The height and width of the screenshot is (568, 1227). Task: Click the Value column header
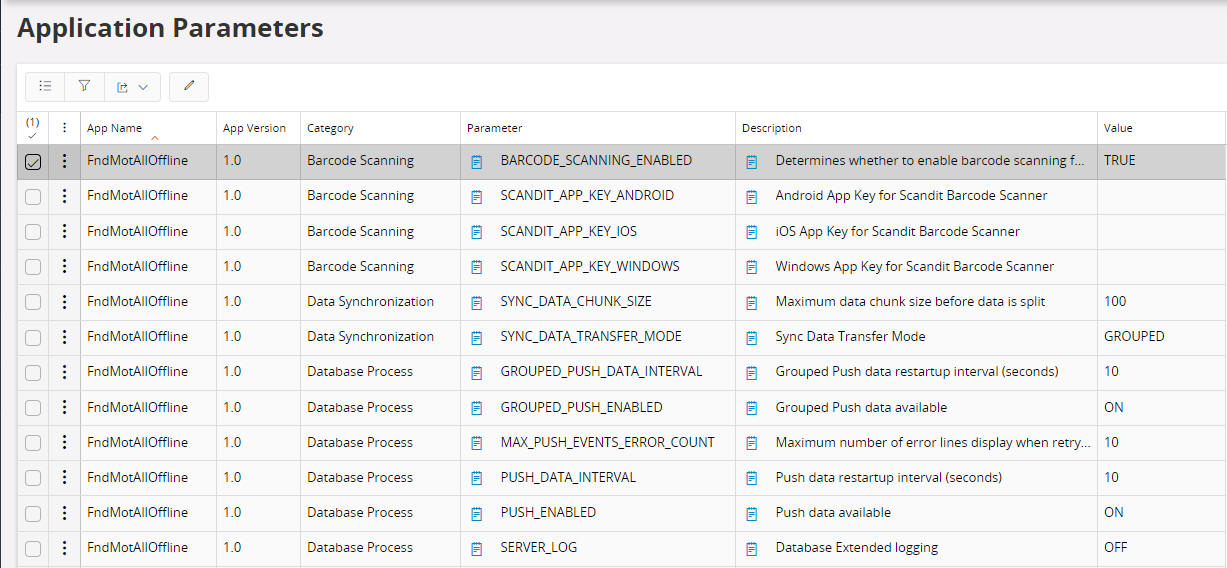(1118, 128)
